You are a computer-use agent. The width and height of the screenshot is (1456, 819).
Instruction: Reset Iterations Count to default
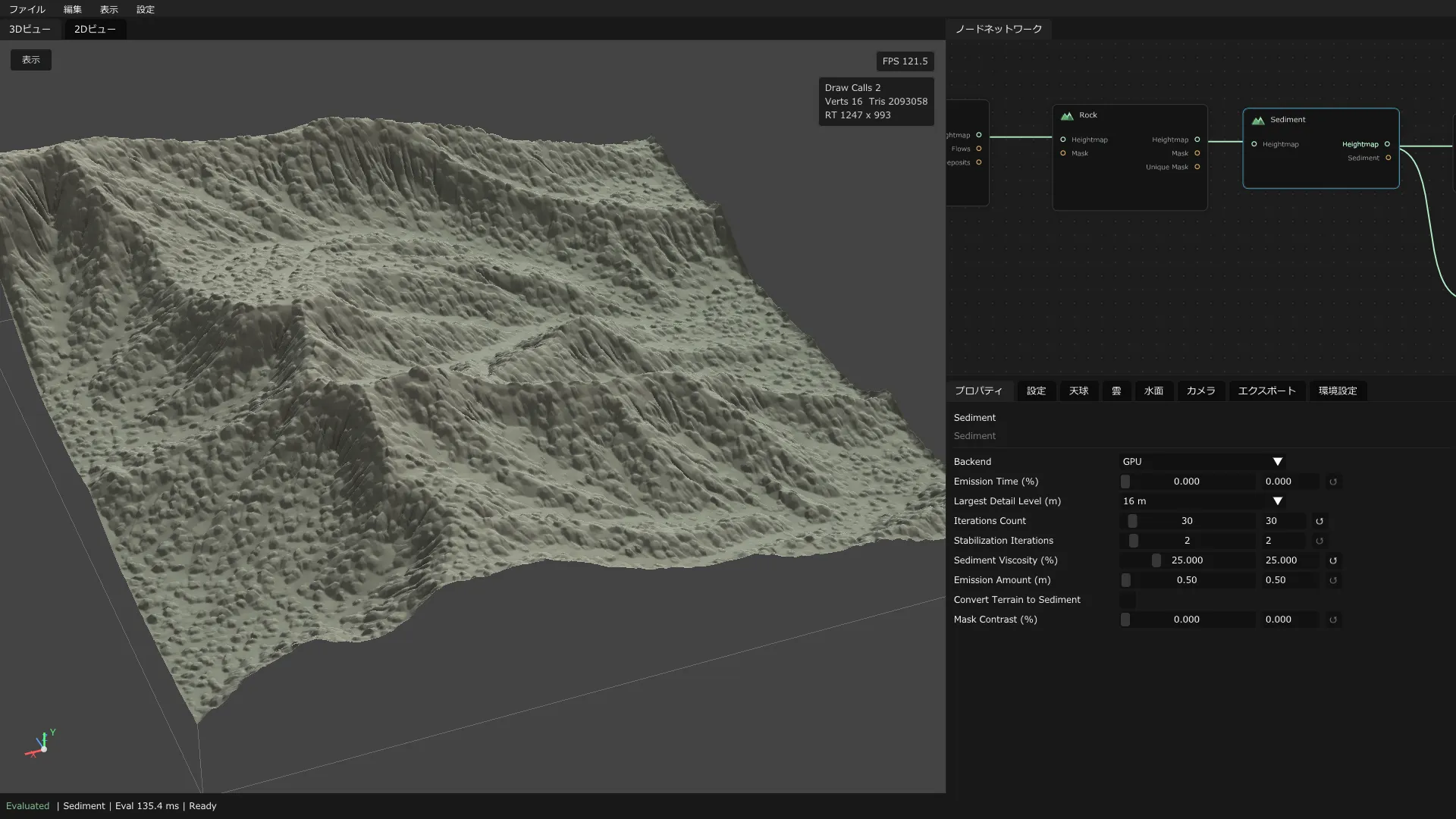click(x=1319, y=521)
